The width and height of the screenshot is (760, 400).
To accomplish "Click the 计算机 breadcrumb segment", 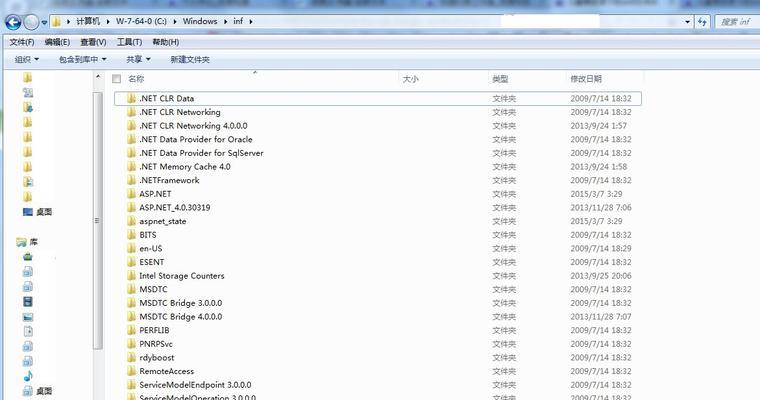I will coord(88,21).
